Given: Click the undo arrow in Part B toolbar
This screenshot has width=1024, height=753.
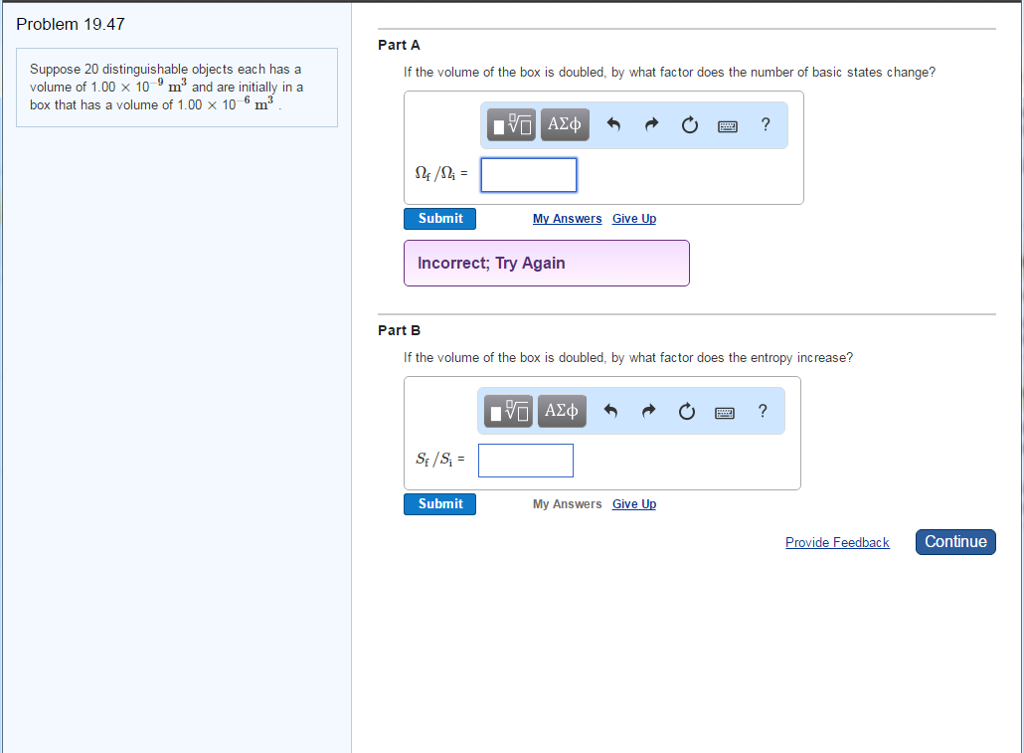Looking at the screenshot, I should pos(611,411).
